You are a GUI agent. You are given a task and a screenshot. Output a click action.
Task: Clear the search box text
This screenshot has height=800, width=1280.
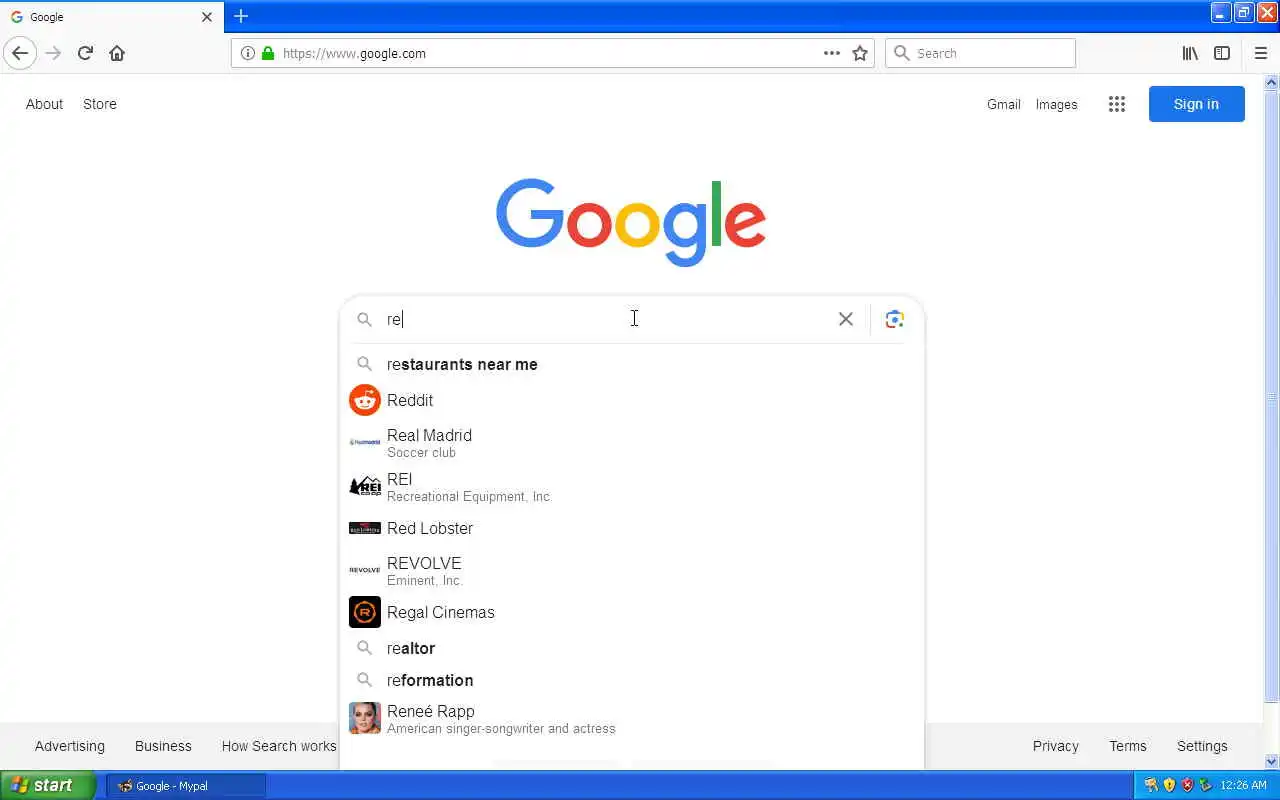[846, 319]
